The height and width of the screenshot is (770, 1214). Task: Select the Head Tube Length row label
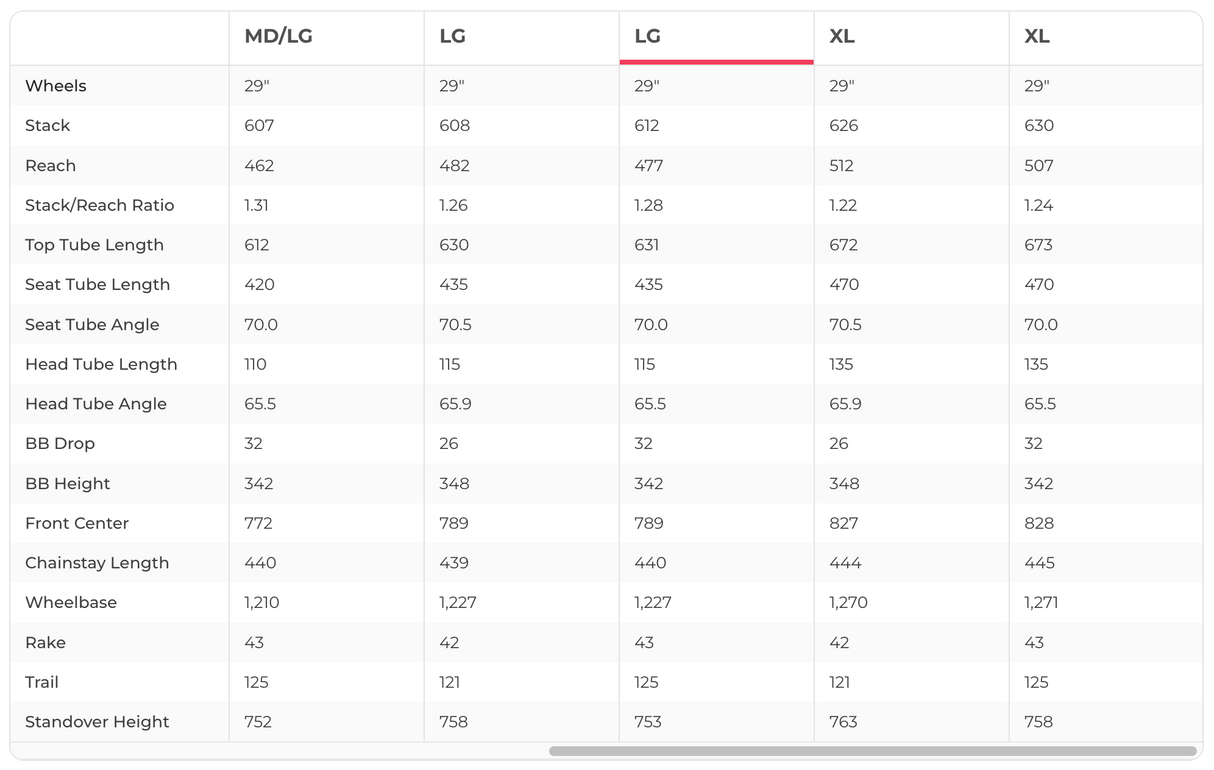(x=101, y=365)
